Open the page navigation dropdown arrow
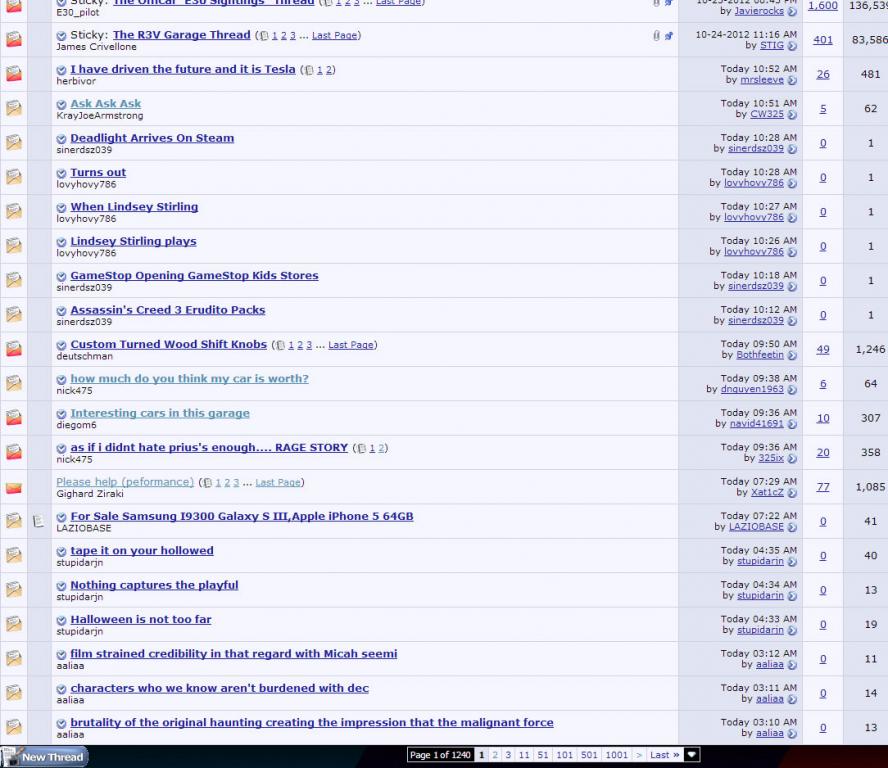The height and width of the screenshot is (768, 888). pyautogui.click(x=691, y=755)
